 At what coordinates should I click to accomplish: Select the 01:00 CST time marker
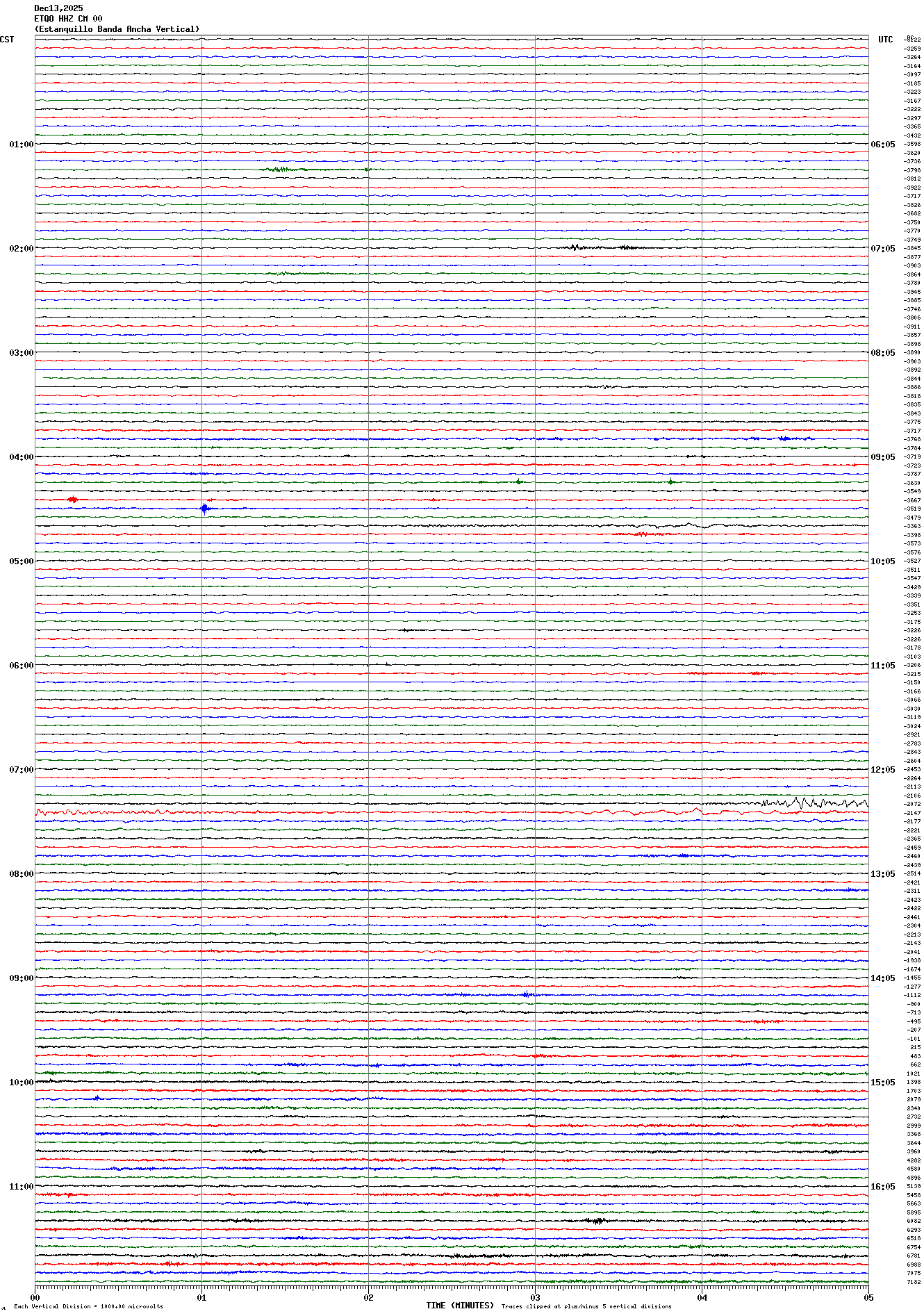(21, 145)
